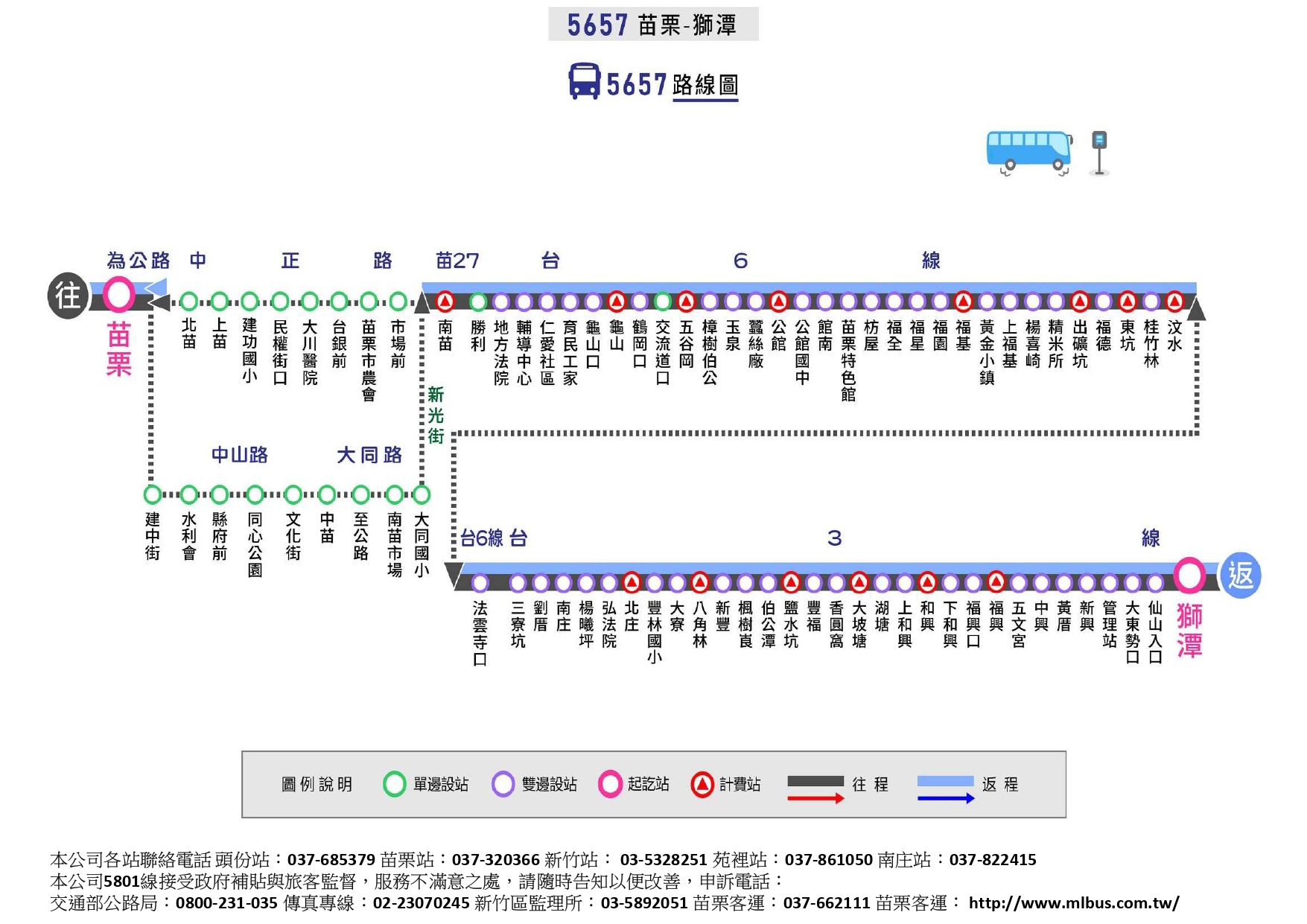The width and height of the screenshot is (1307, 924).
Task: Open the http://www.mlbus.com.tw/ link
Action: [x=1074, y=903]
